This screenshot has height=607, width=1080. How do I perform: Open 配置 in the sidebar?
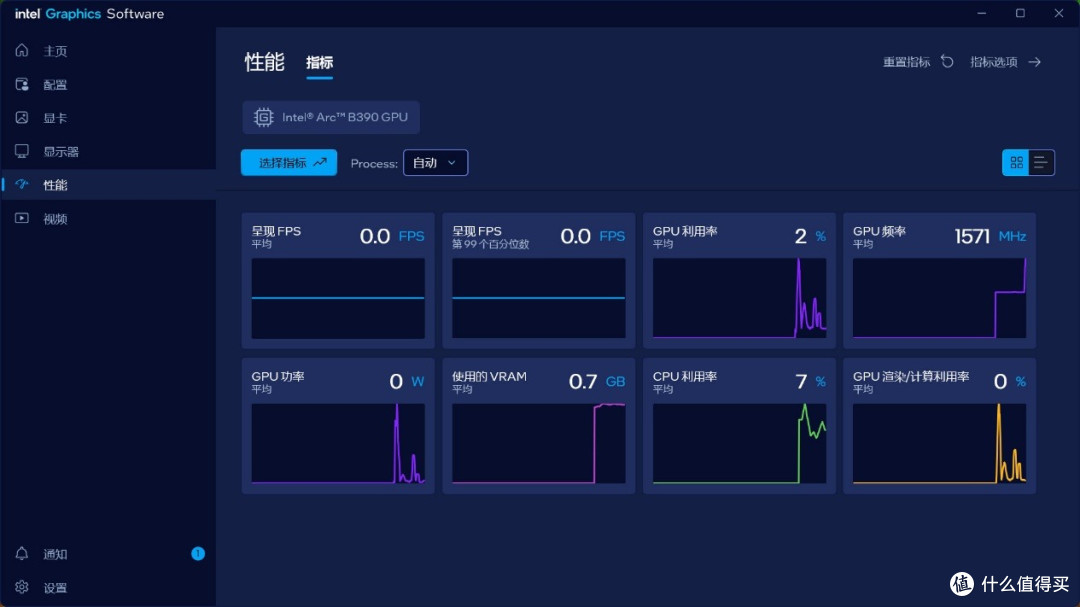(x=109, y=85)
